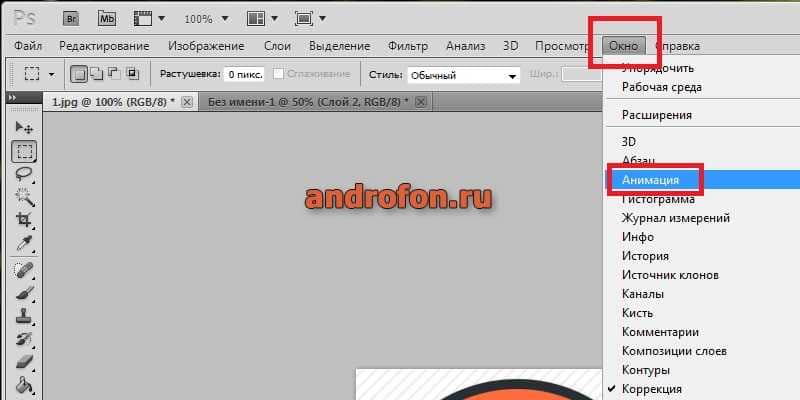Select the Eyedropper tool
Viewport: 800px width, 400px height.
click(x=24, y=243)
